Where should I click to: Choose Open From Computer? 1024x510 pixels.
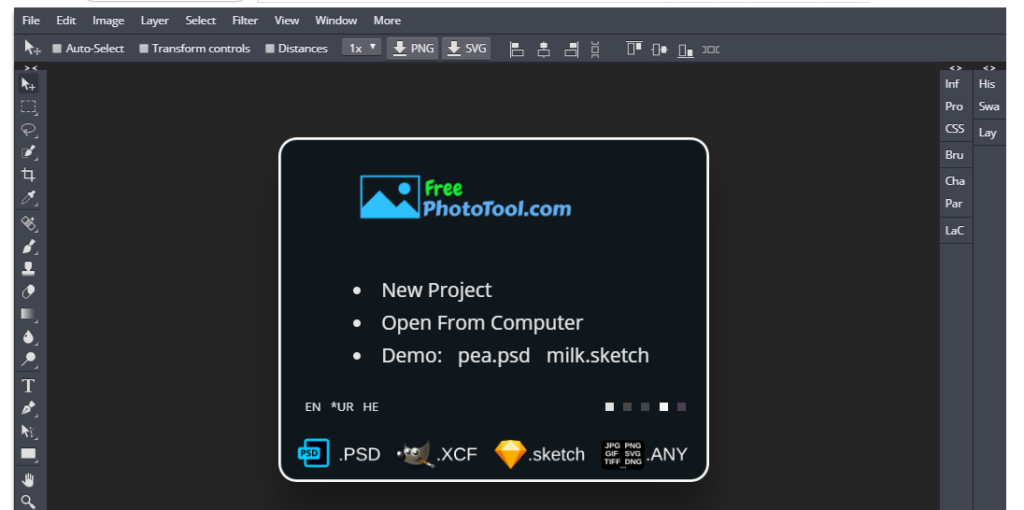[x=482, y=323]
